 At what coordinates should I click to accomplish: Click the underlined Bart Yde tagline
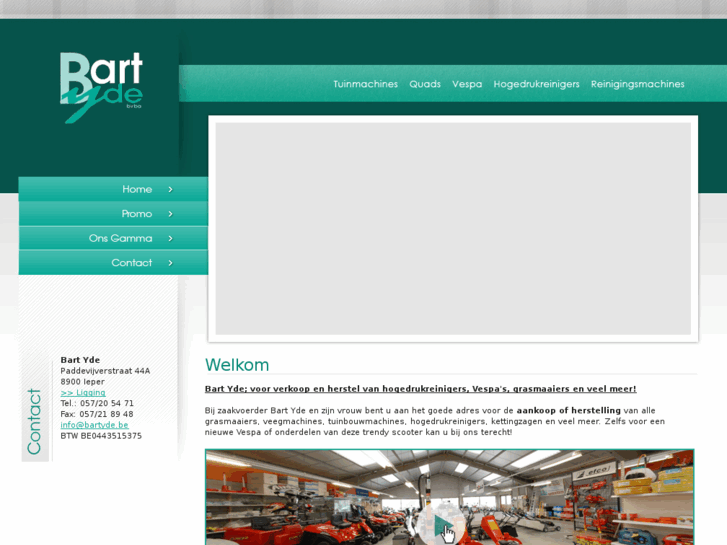(x=421, y=389)
